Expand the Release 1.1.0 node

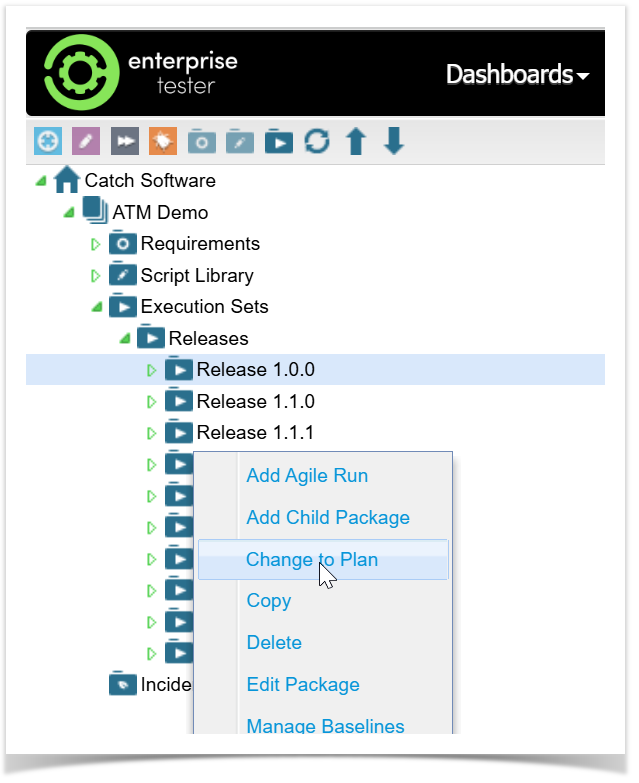(x=152, y=402)
